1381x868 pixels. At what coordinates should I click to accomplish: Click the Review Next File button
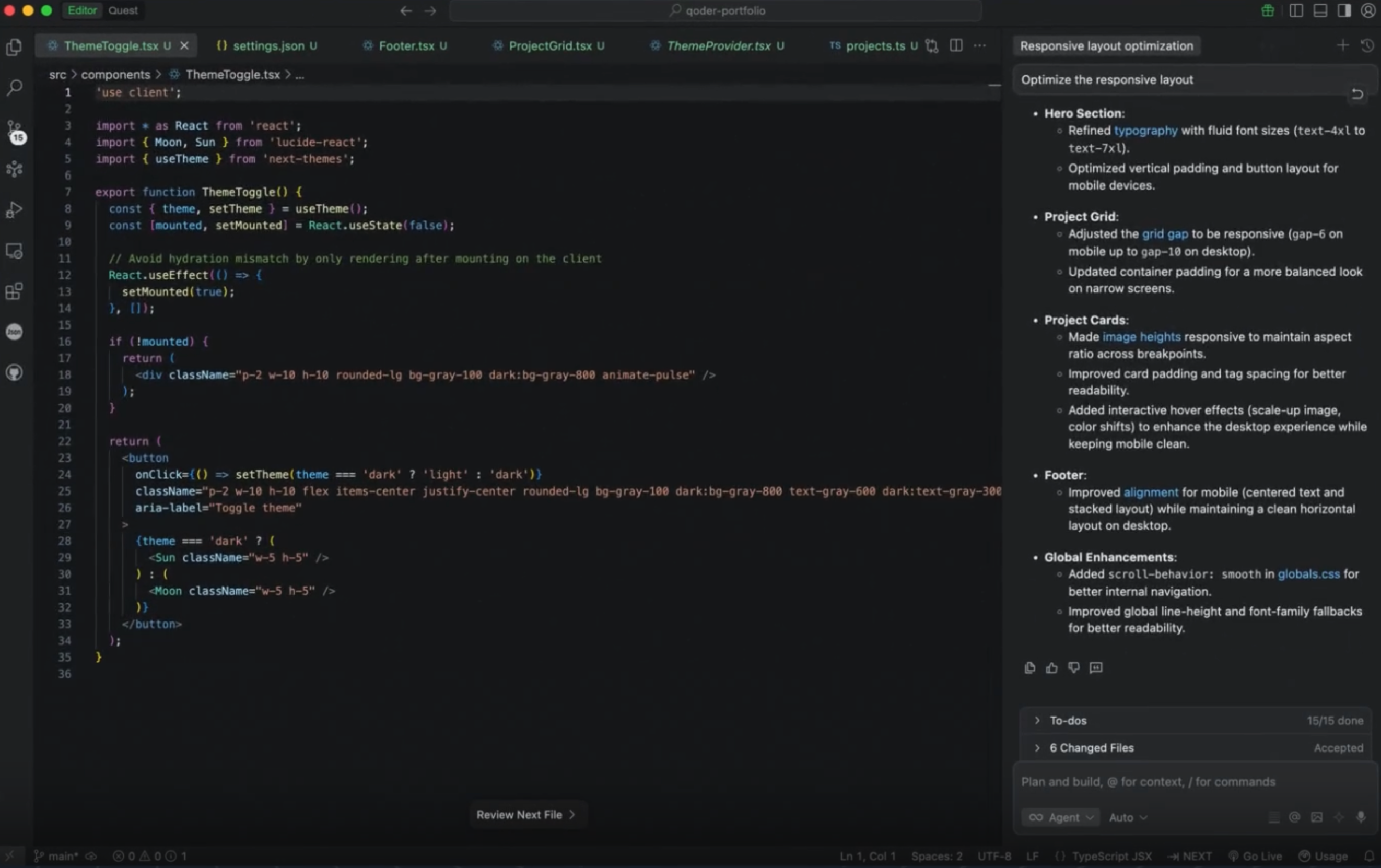525,815
